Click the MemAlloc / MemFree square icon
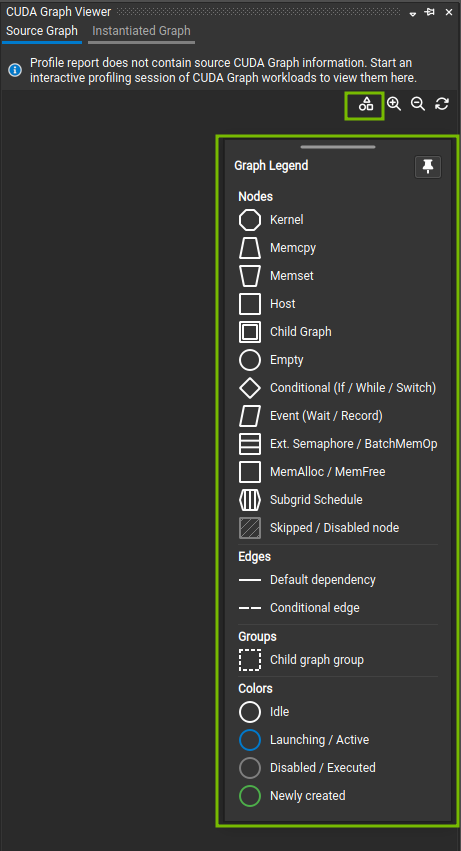 (250, 472)
